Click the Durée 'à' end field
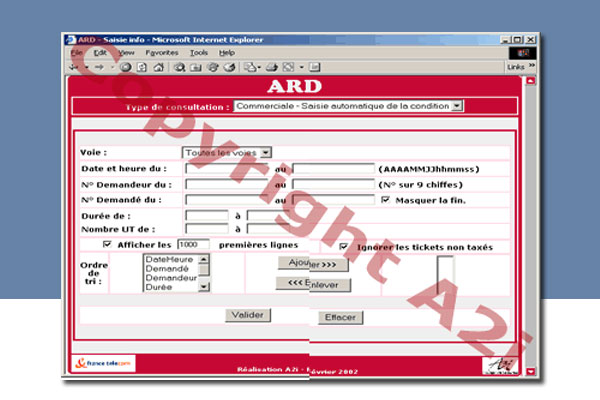The image size is (600, 400). [x=268, y=216]
